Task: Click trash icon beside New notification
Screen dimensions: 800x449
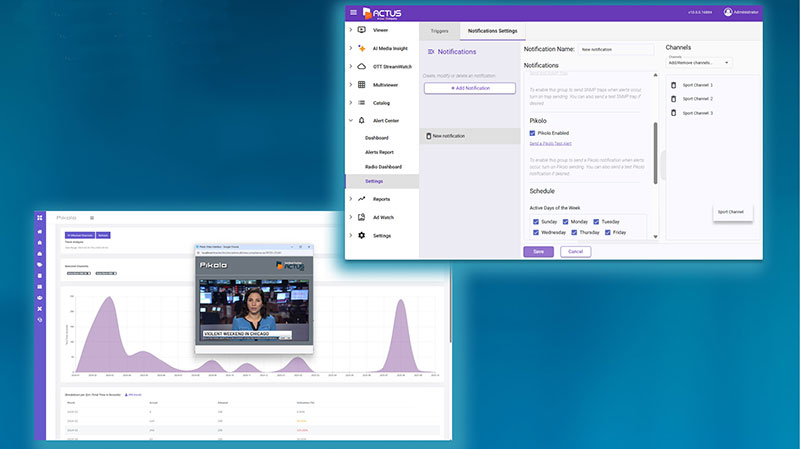Action: (x=428, y=135)
